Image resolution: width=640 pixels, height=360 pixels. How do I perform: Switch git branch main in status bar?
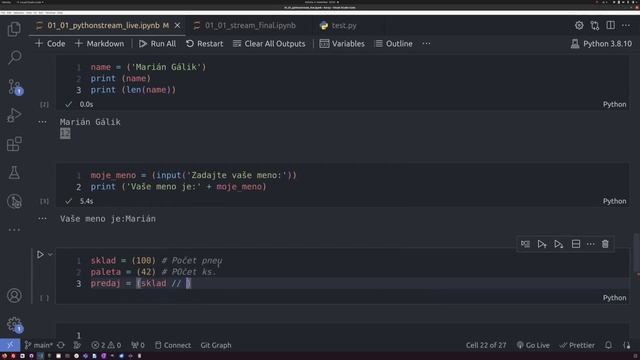(x=39, y=345)
